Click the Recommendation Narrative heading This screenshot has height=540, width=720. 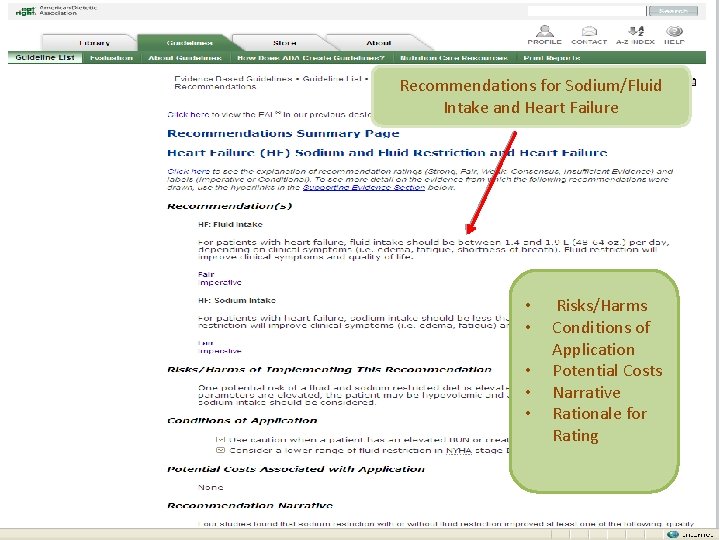tap(250, 506)
